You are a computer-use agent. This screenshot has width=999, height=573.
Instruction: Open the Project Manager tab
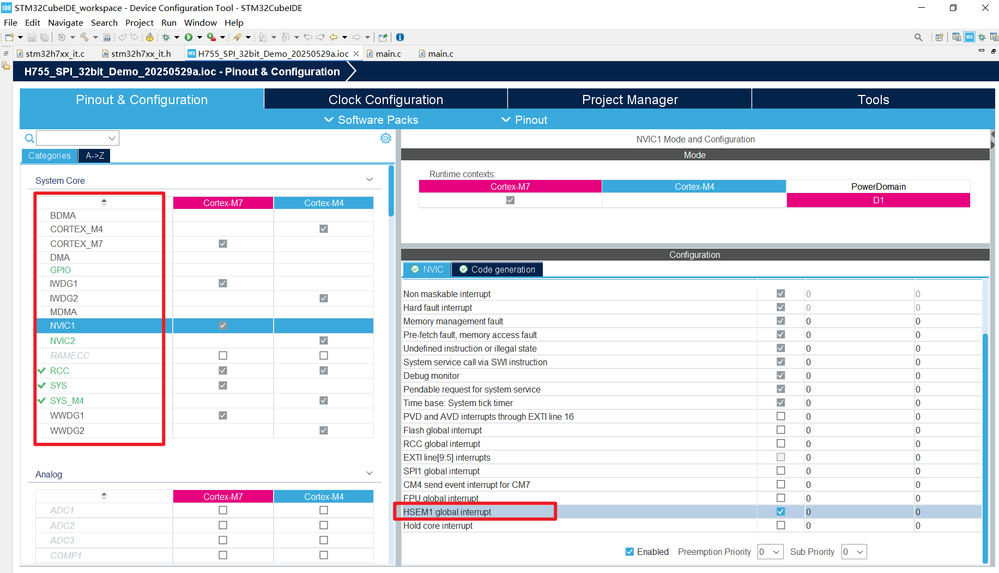[x=629, y=99]
